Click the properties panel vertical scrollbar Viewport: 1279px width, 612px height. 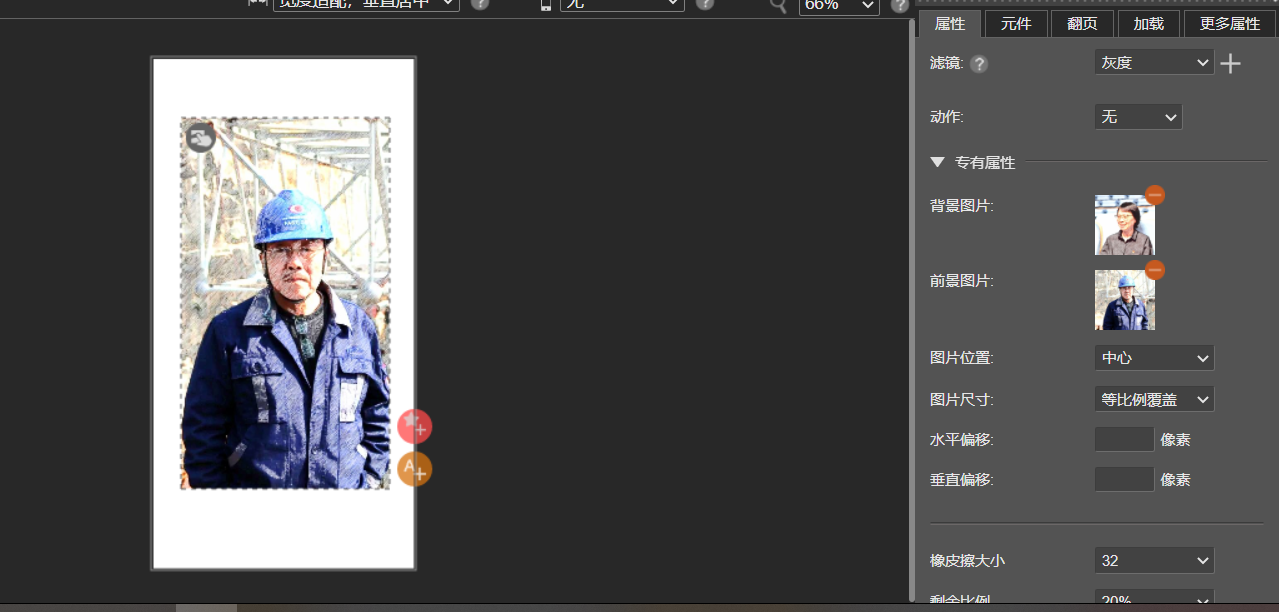tap(911, 310)
